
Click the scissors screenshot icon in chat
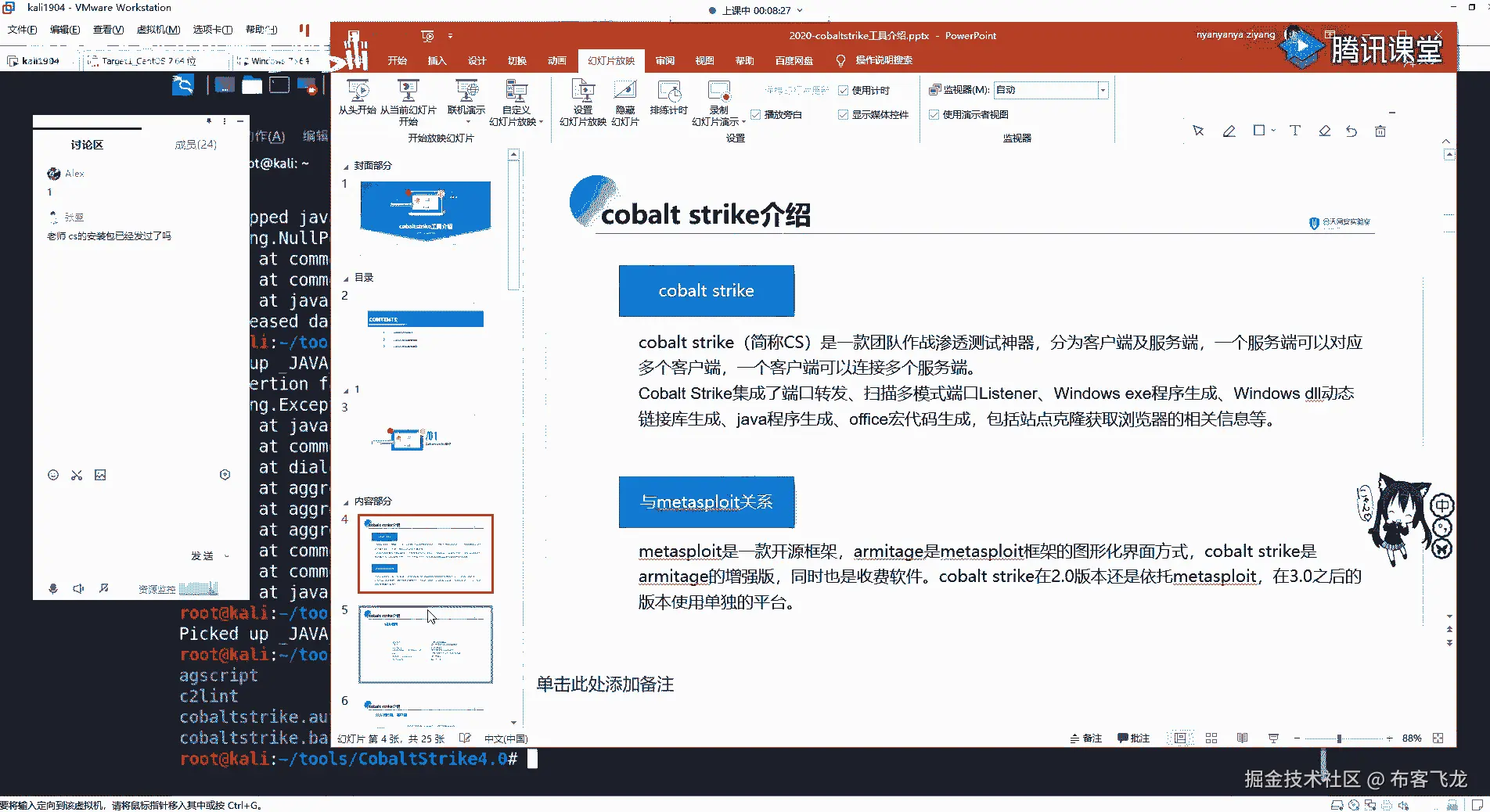coord(77,475)
